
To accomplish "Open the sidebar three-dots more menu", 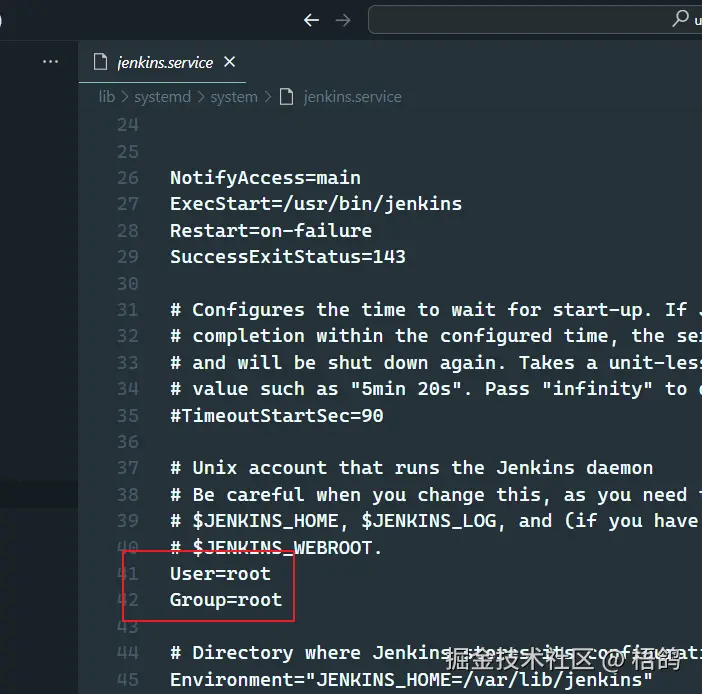I will (50, 62).
